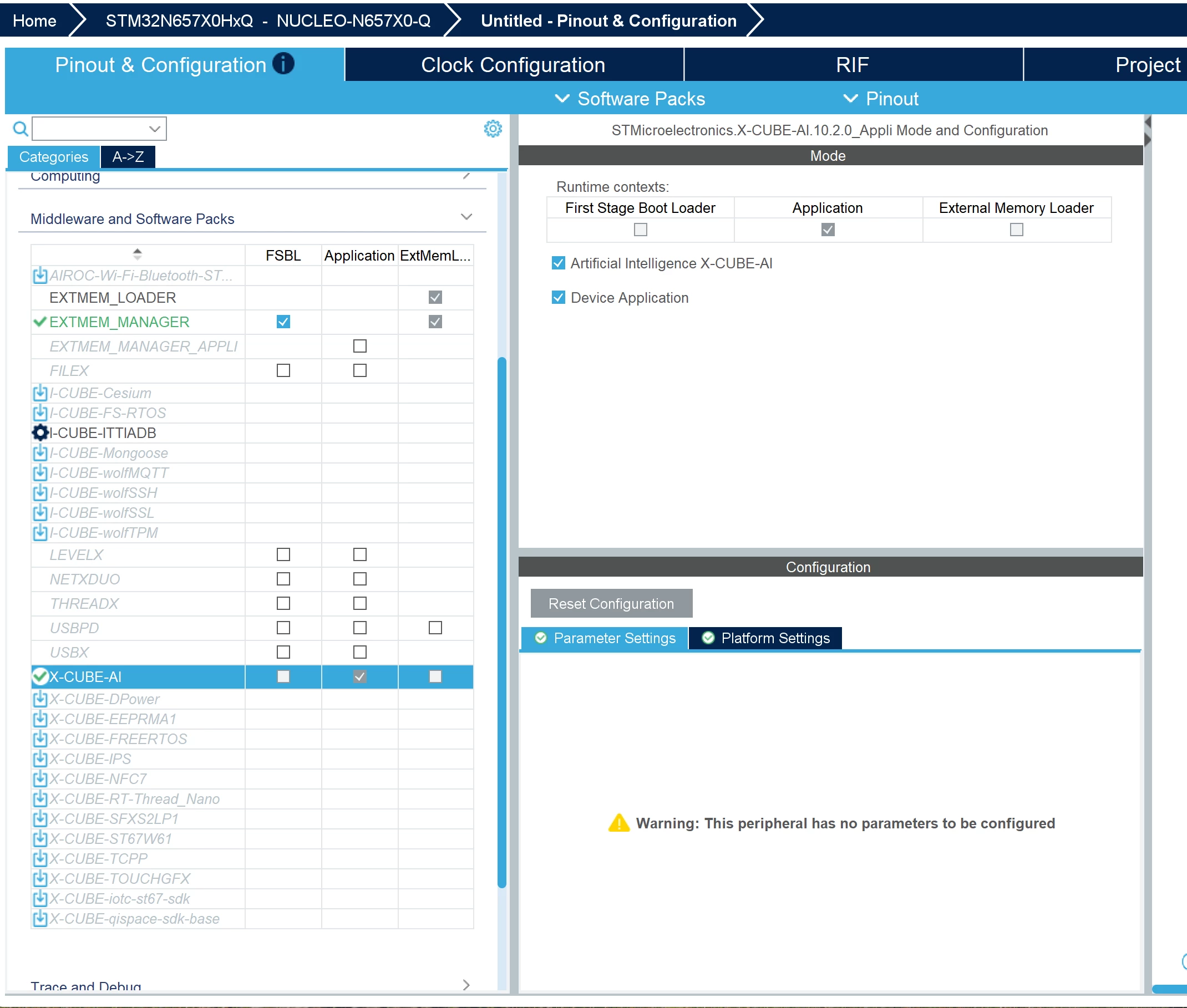The height and width of the screenshot is (1008, 1187).
Task: Click download icon for X-CUBE-IPS
Action: pyautogui.click(x=40, y=759)
